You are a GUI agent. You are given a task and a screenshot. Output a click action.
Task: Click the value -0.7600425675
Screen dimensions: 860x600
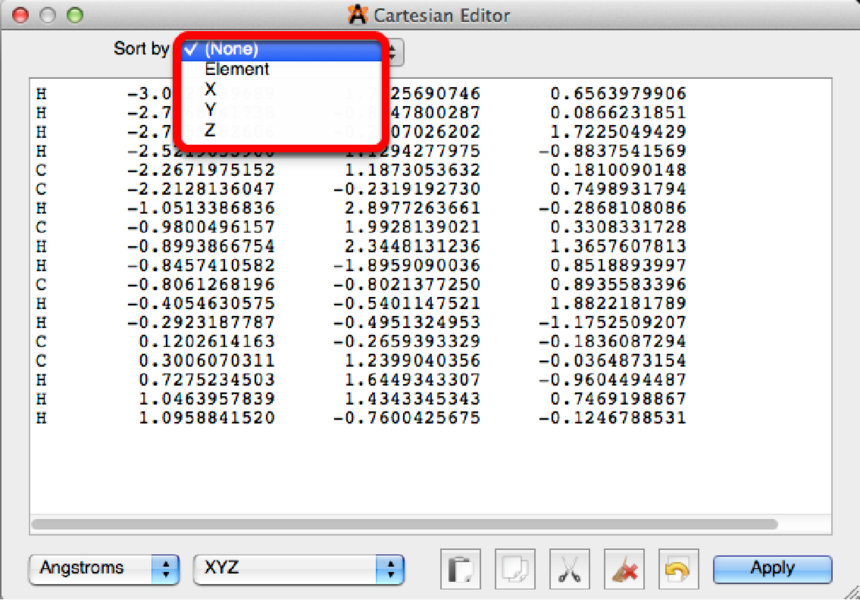click(407, 418)
